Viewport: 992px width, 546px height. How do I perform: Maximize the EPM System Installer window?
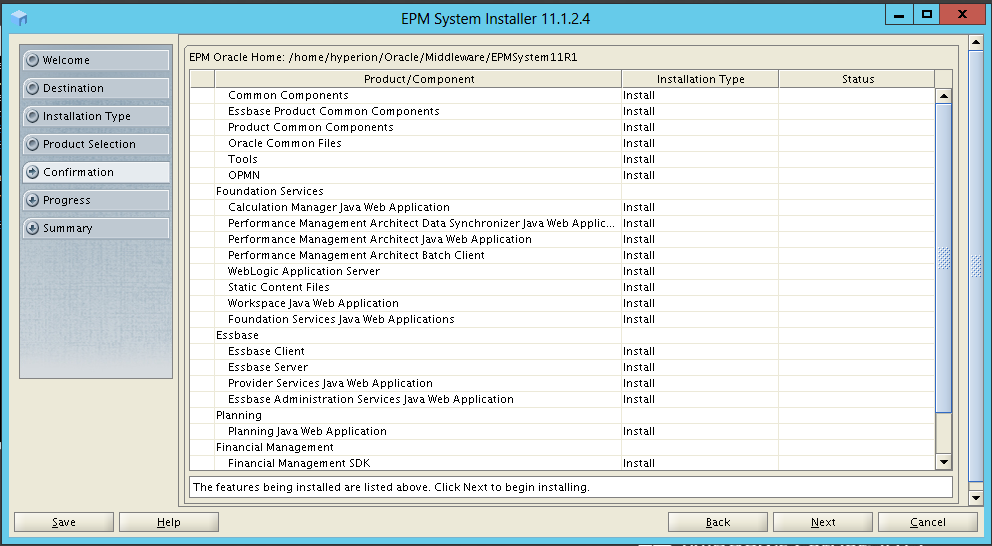(926, 14)
